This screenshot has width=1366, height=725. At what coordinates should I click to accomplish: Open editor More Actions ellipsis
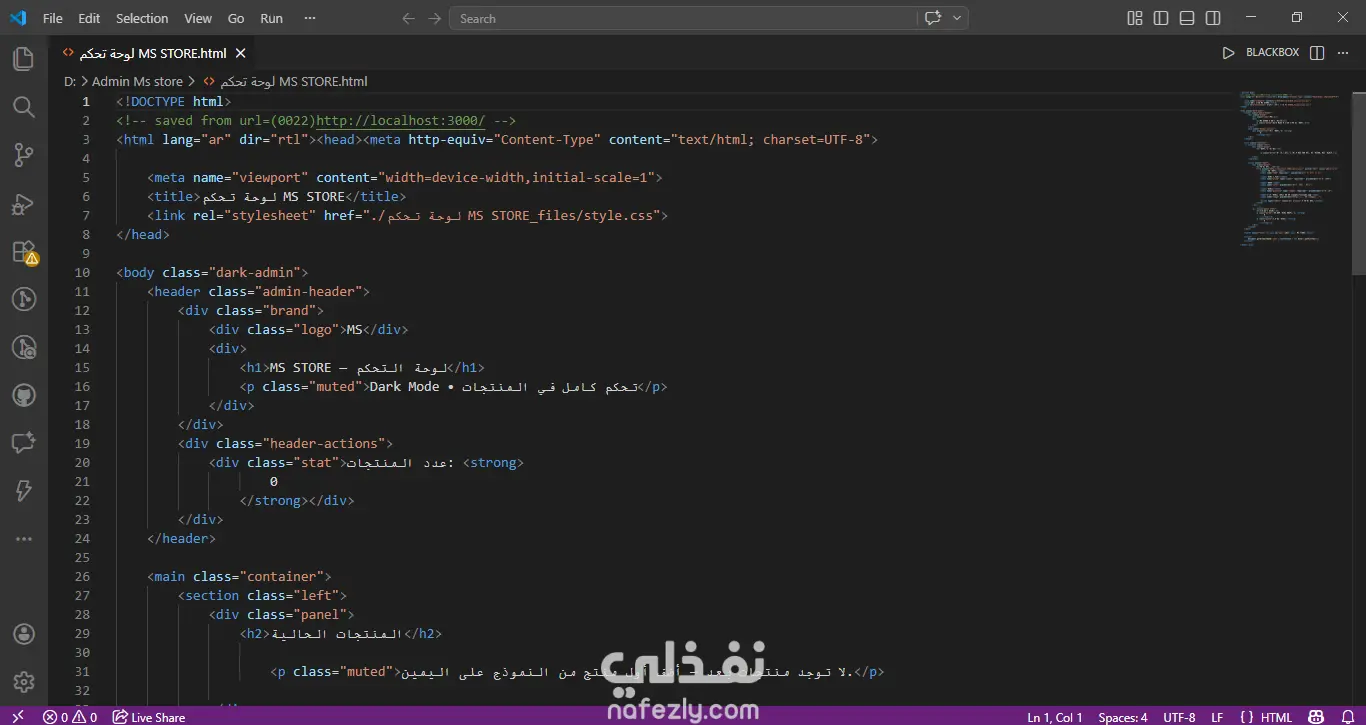point(1344,53)
